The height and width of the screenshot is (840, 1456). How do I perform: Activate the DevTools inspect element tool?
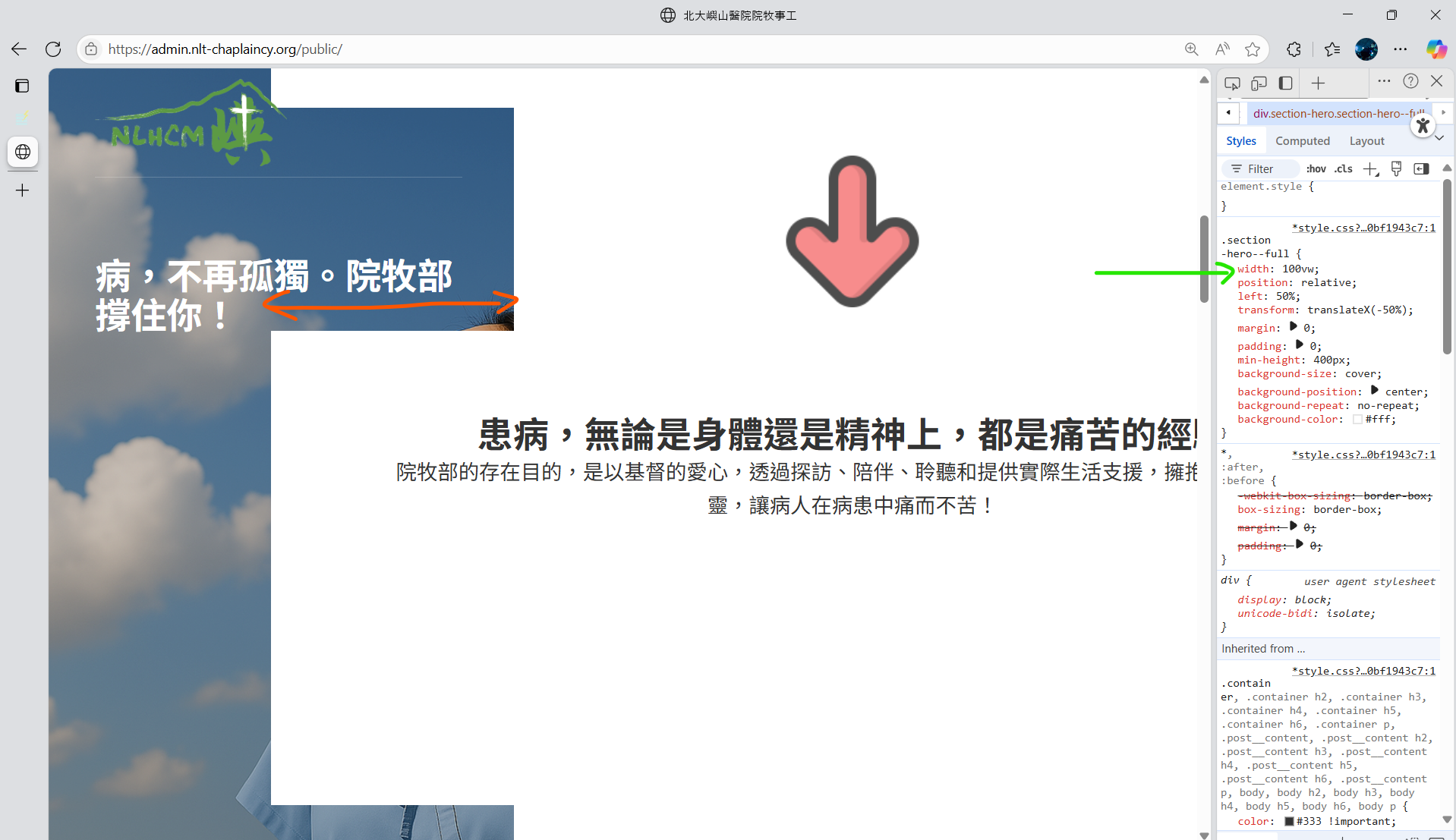click(x=1232, y=83)
